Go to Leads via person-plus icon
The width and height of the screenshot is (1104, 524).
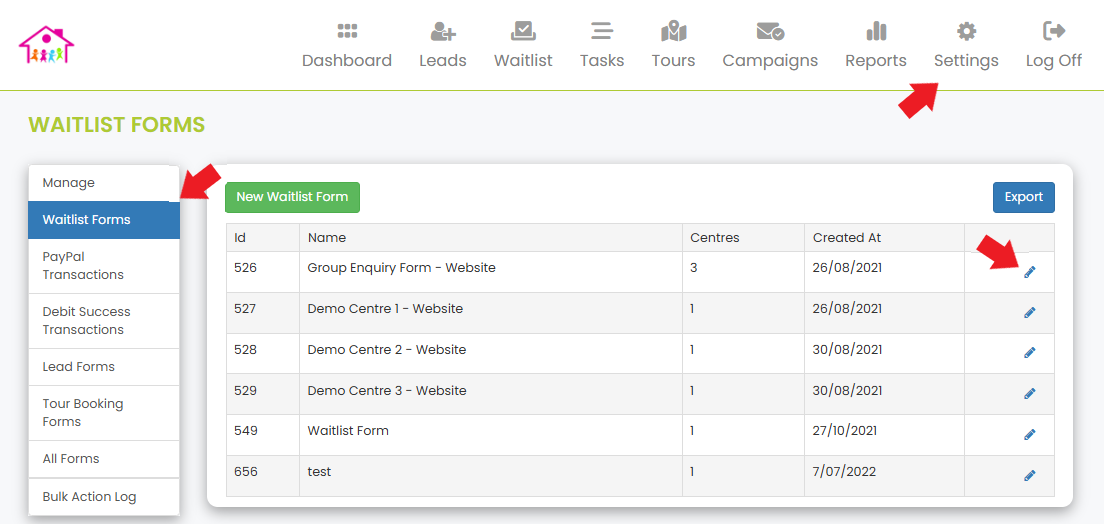[443, 31]
